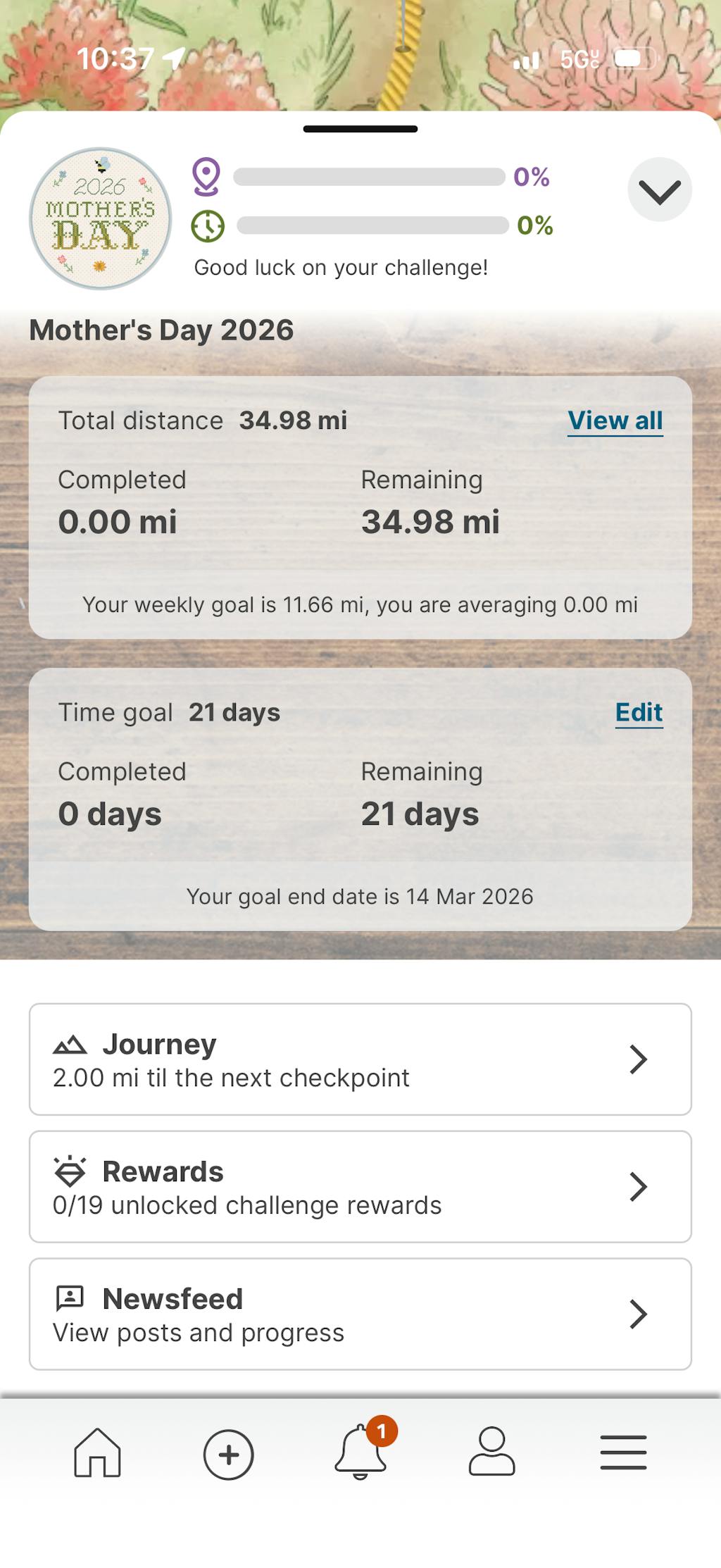Open the profile person icon
The height and width of the screenshot is (1568, 721).
click(491, 1452)
